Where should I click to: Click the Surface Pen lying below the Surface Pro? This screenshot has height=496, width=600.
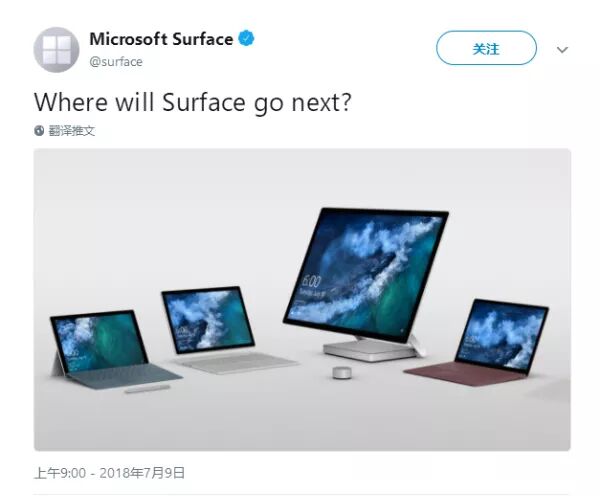[x=147, y=389]
